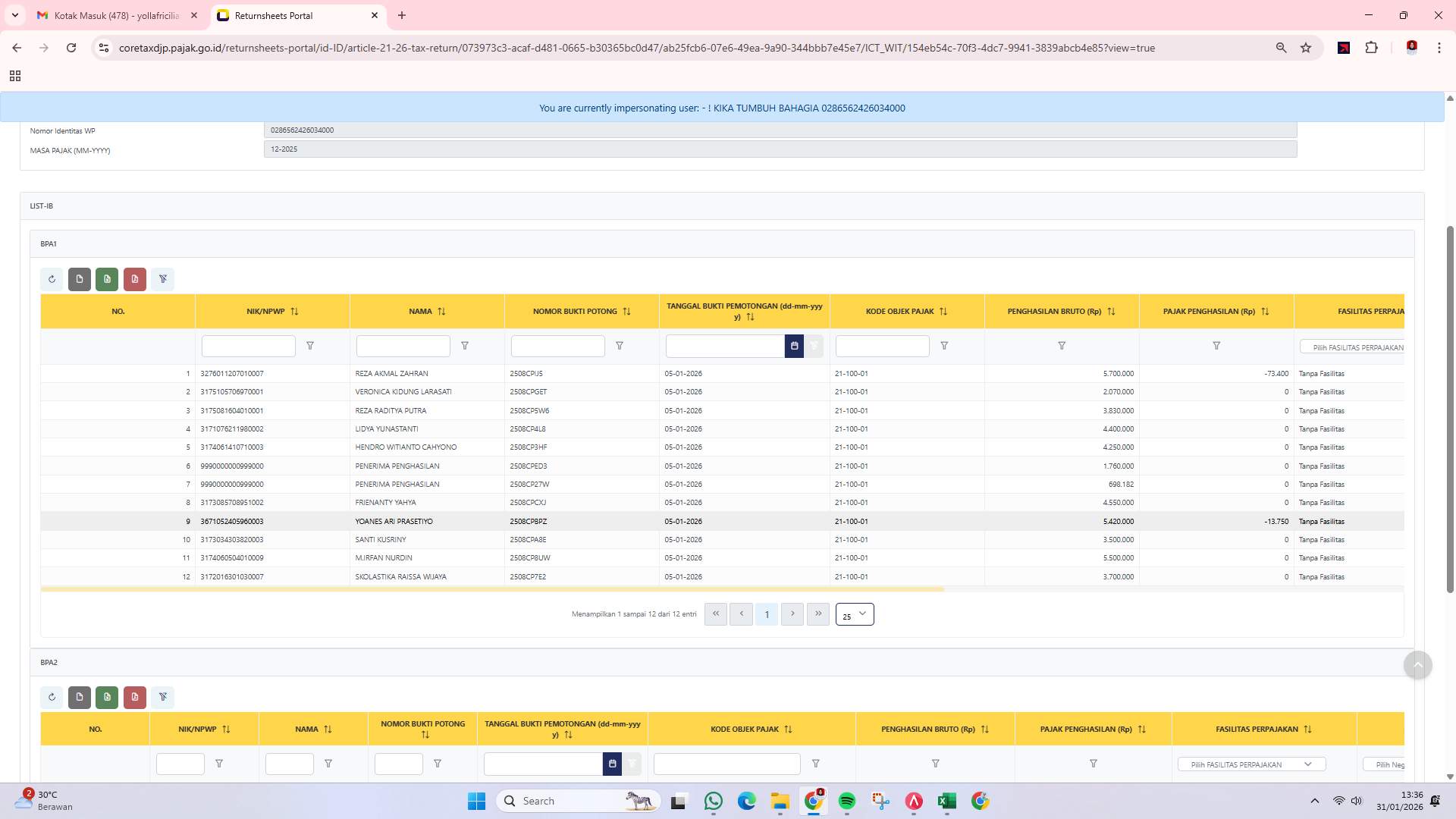The height and width of the screenshot is (819, 1456).
Task: Switch to the Kotak Masuk Gmail tab
Action: pyautogui.click(x=114, y=15)
